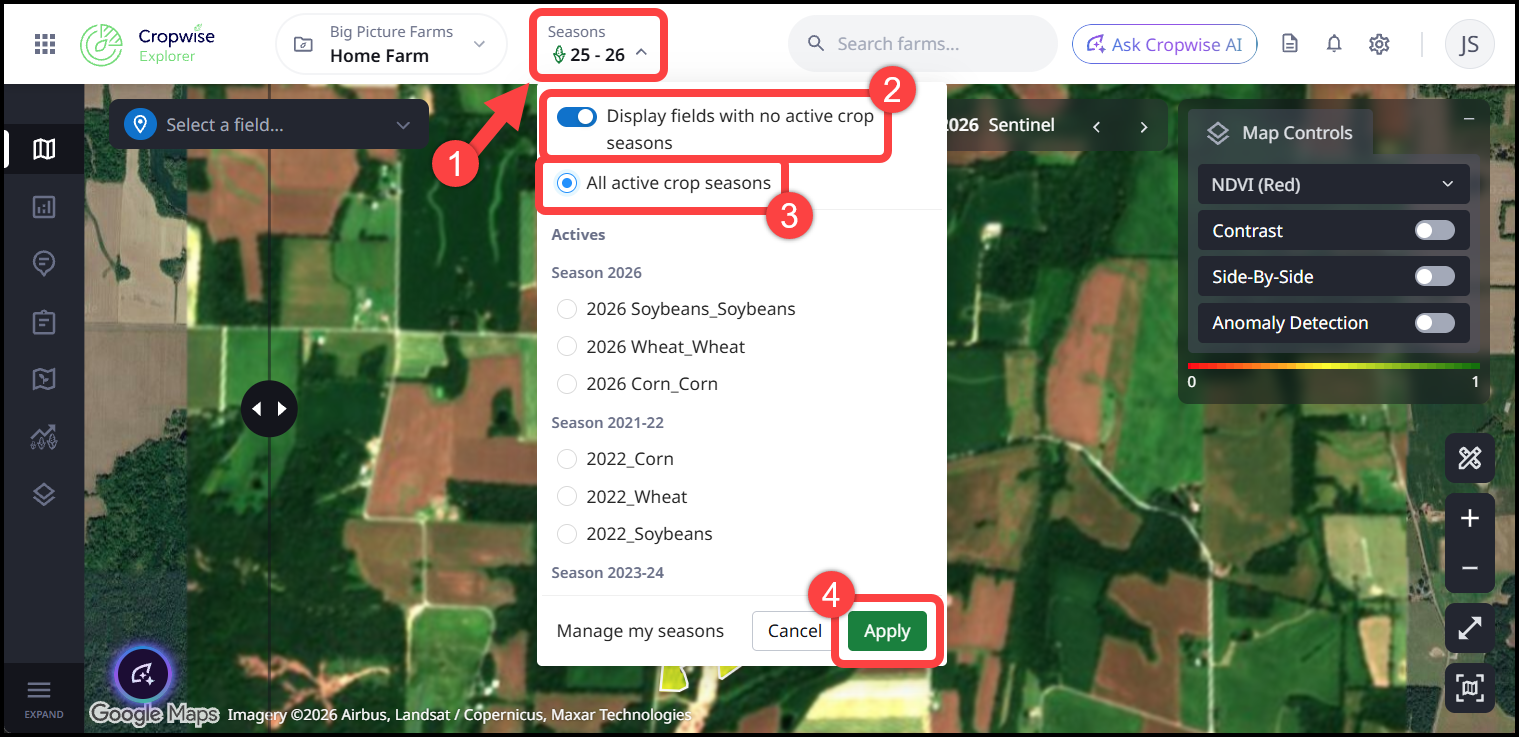This screenshot has width=1519, height=737.
Task: Open the JS user profile menu
Action: 1469,44
